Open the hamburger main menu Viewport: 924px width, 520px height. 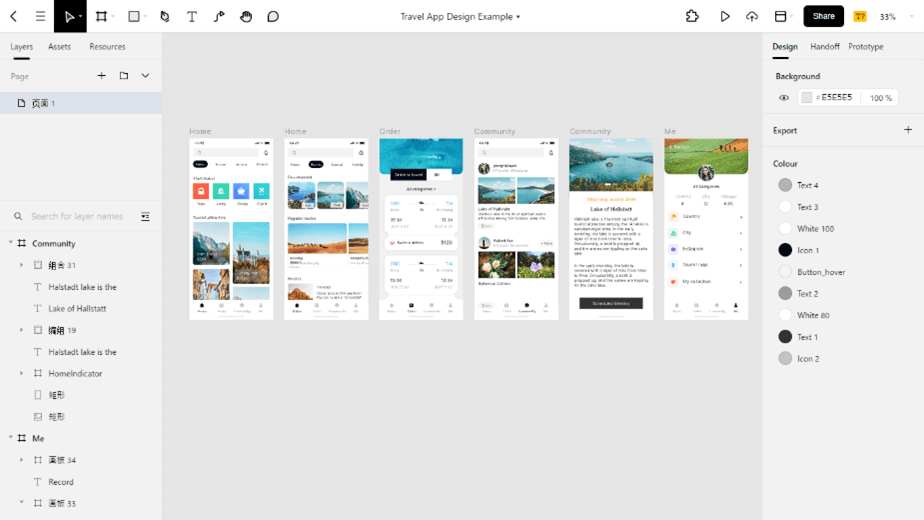pos(40,17)
